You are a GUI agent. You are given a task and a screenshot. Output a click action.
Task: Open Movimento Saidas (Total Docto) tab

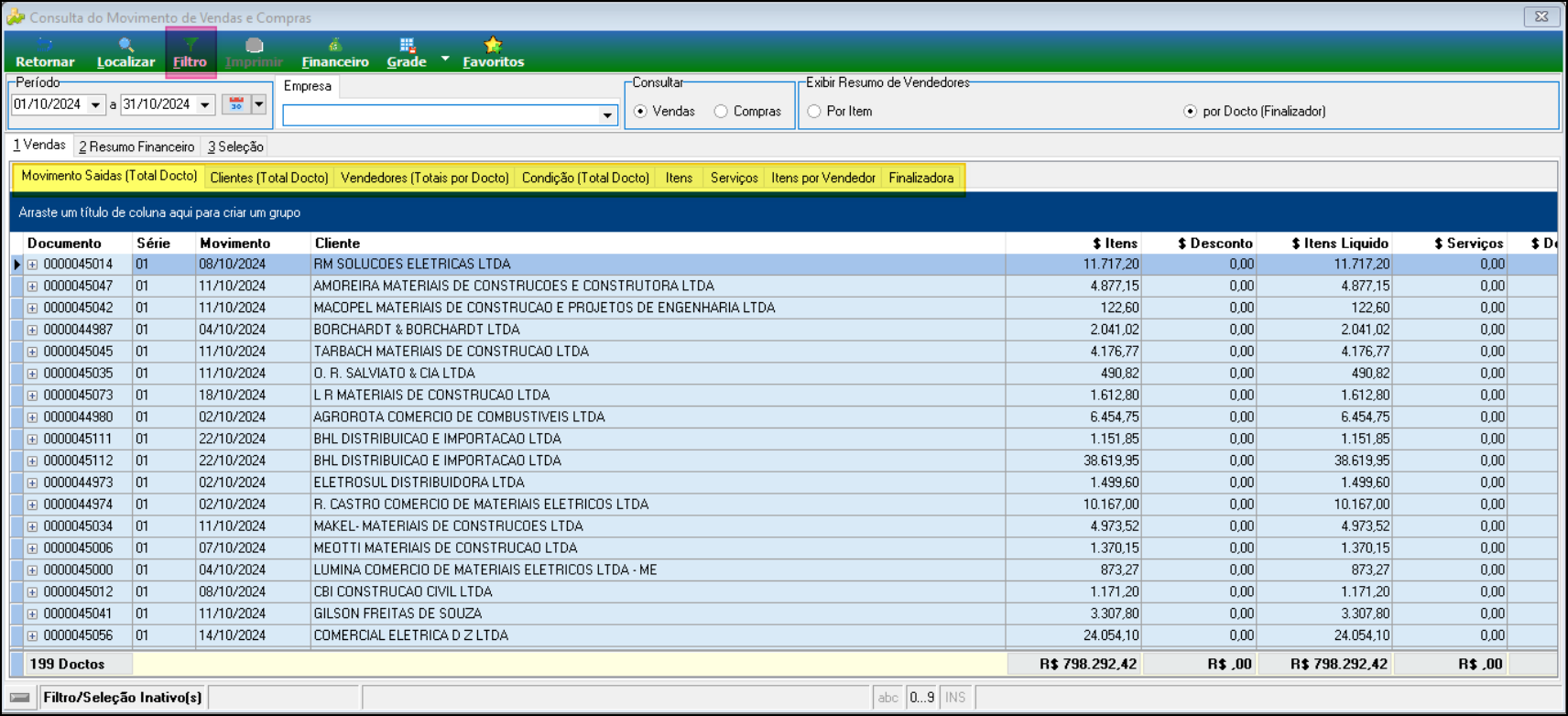tap(109, 177)
